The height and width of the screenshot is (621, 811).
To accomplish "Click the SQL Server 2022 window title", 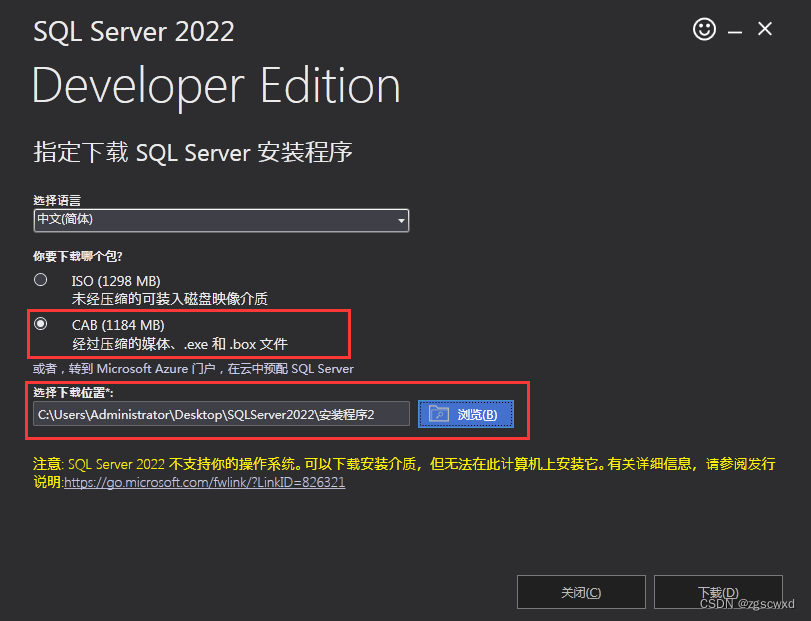I will click(133, 31).
